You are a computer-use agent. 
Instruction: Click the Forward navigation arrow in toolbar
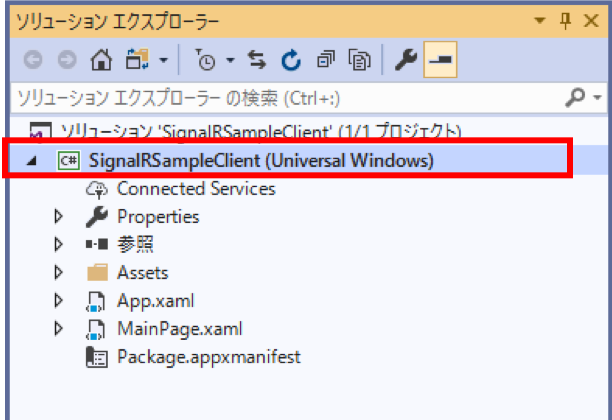pyautogui.click(x=67, y=60)
